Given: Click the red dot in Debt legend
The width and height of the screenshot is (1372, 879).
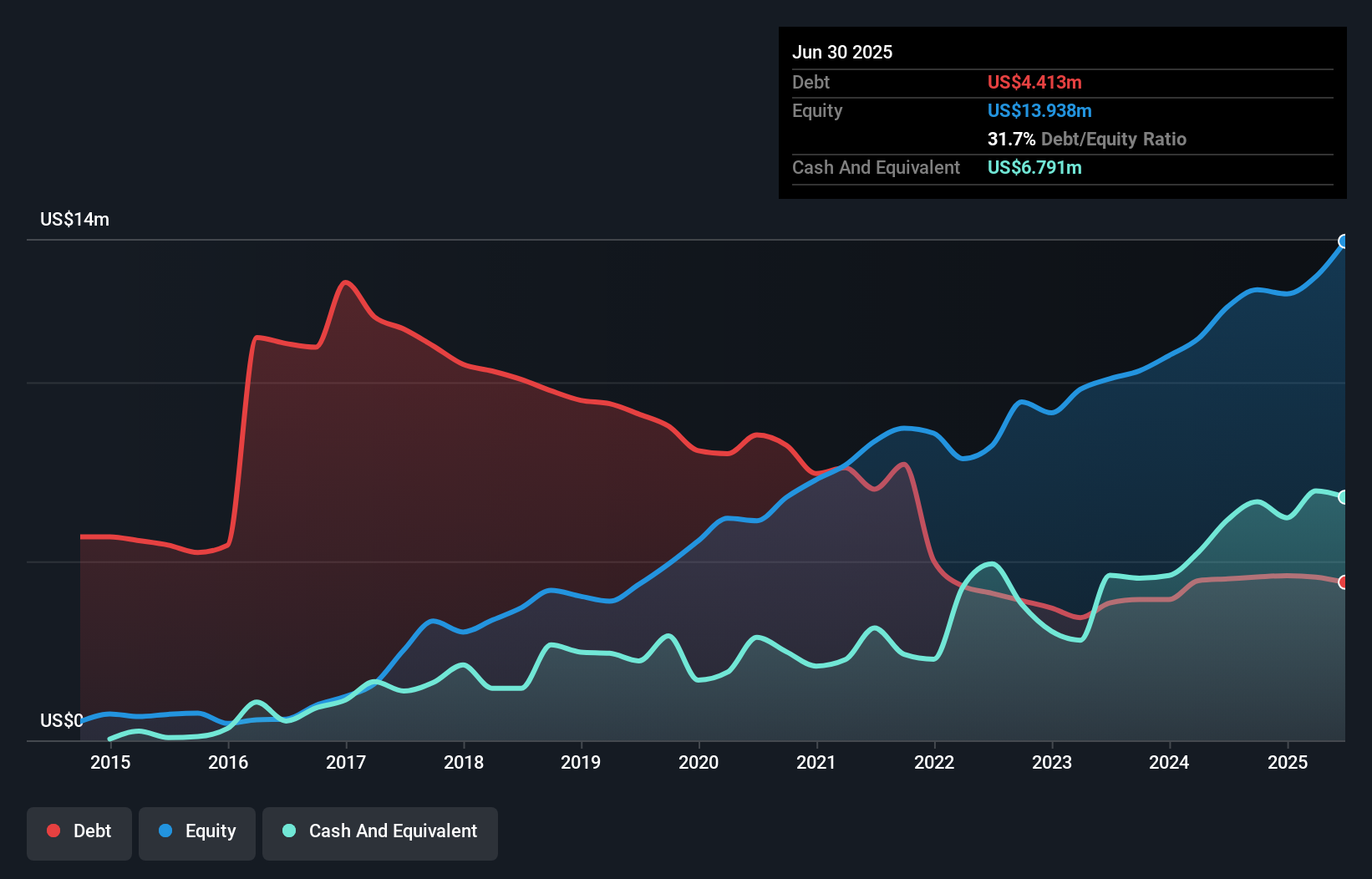Looking at the screenshot, I should click(53, 831).
